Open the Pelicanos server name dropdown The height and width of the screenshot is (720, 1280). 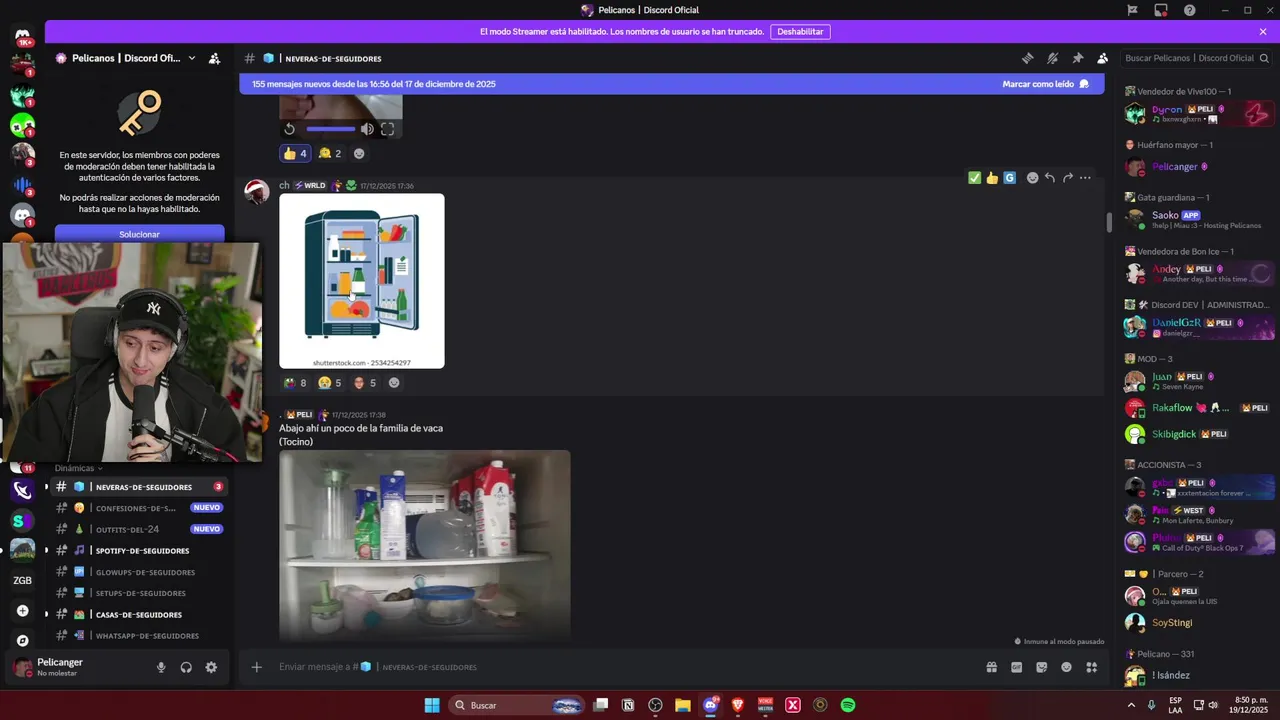(126, 58)
